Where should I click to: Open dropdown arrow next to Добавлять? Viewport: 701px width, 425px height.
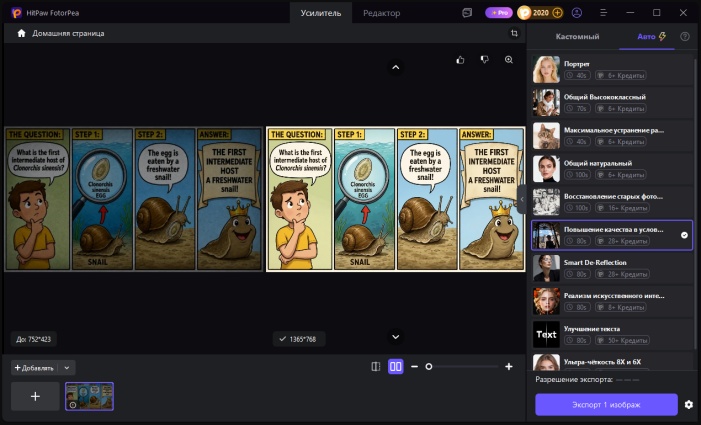click(x=67, y=368)
